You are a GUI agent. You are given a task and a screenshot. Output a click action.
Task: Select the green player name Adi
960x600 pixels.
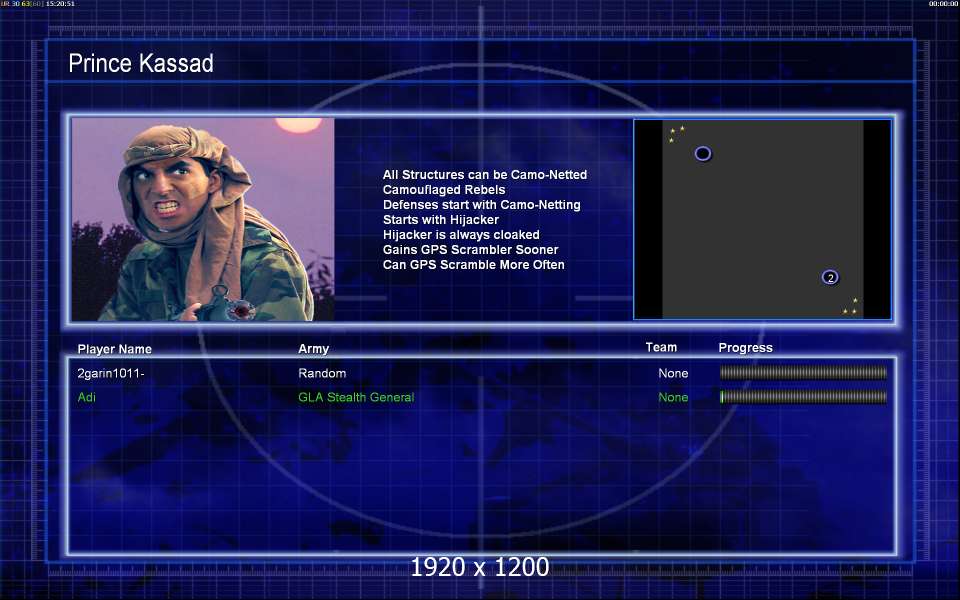[87, 397]
